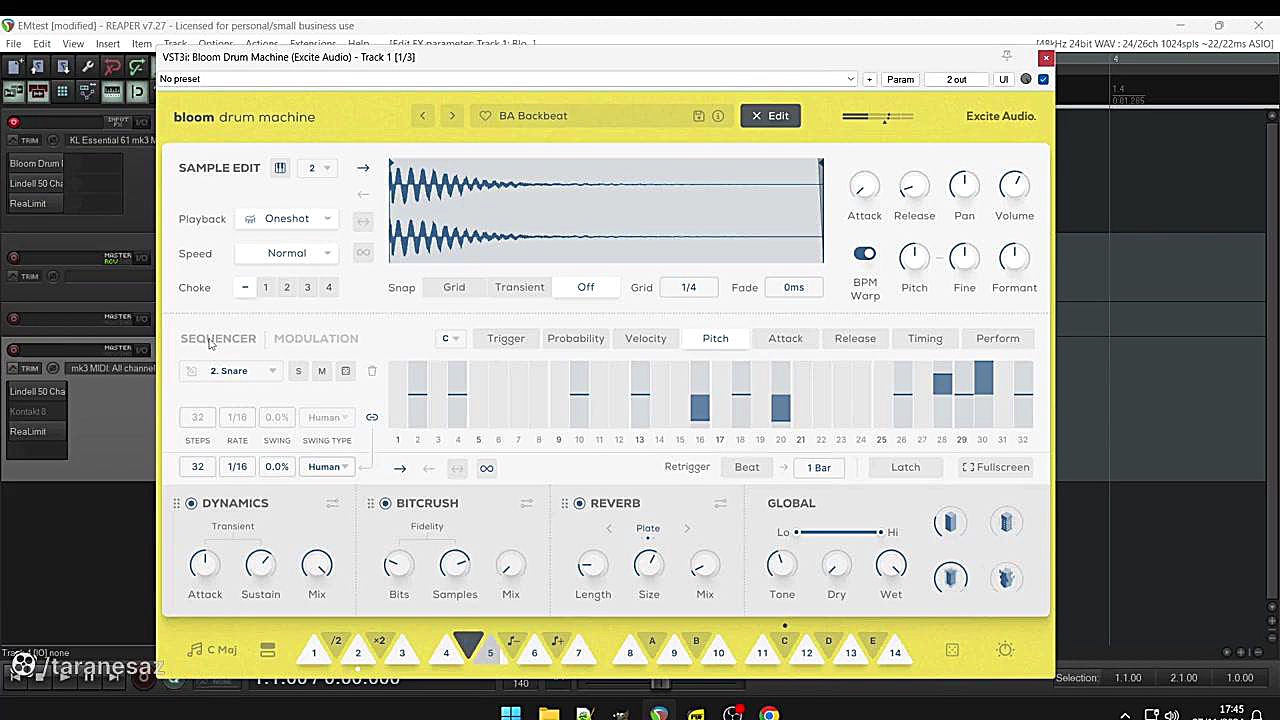The height and width of the screenshot is (720, 1280).
Task: Toggle Dynamics effect power button
Action: pos(191,503)
